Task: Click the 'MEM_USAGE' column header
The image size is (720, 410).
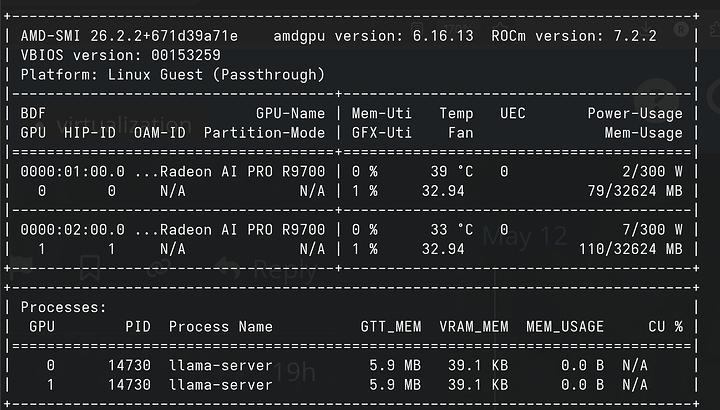Action: click(565, 326)
